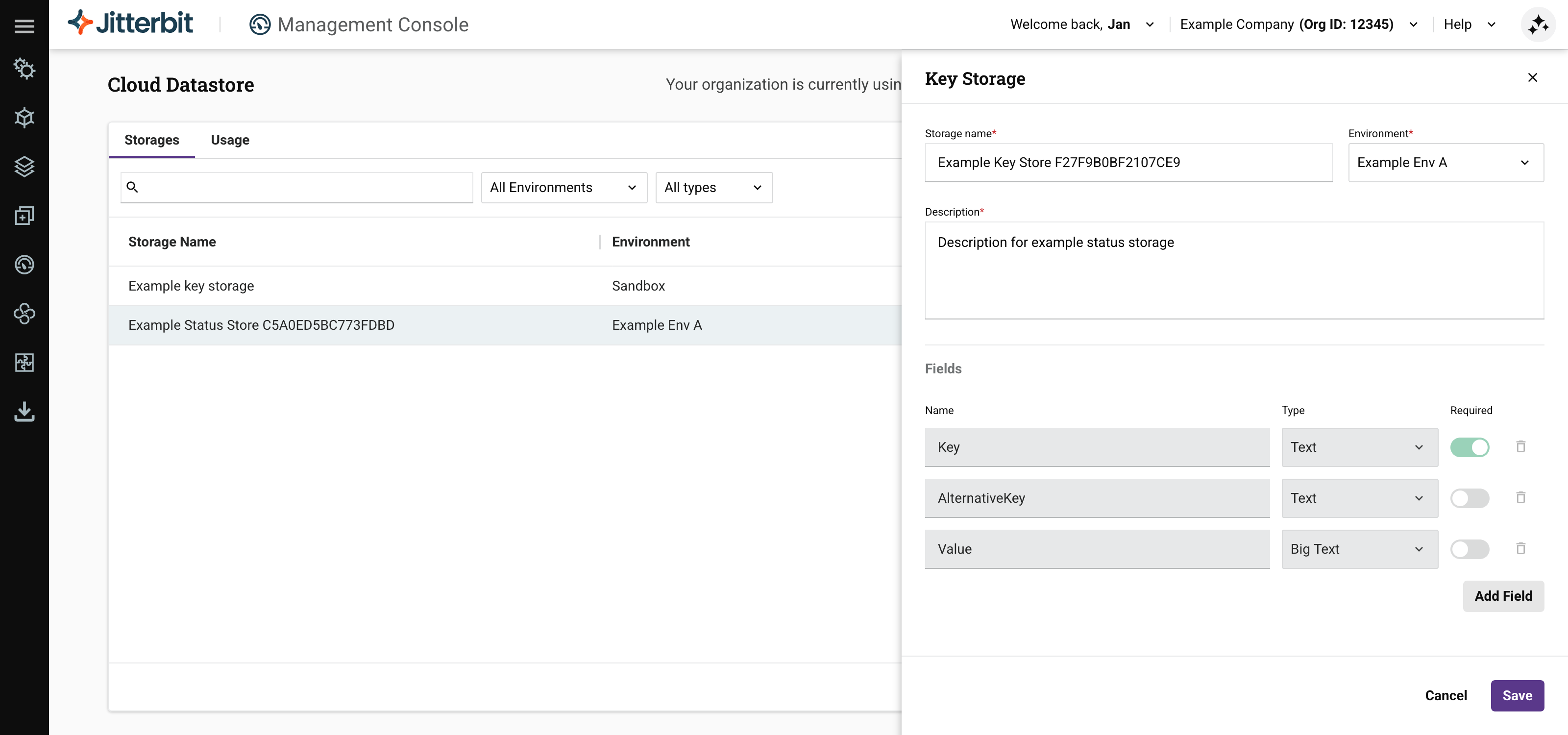1568x735 pixels.
Task: Open the All Environments filter dropdown
Action: click(x=563, y=187)
